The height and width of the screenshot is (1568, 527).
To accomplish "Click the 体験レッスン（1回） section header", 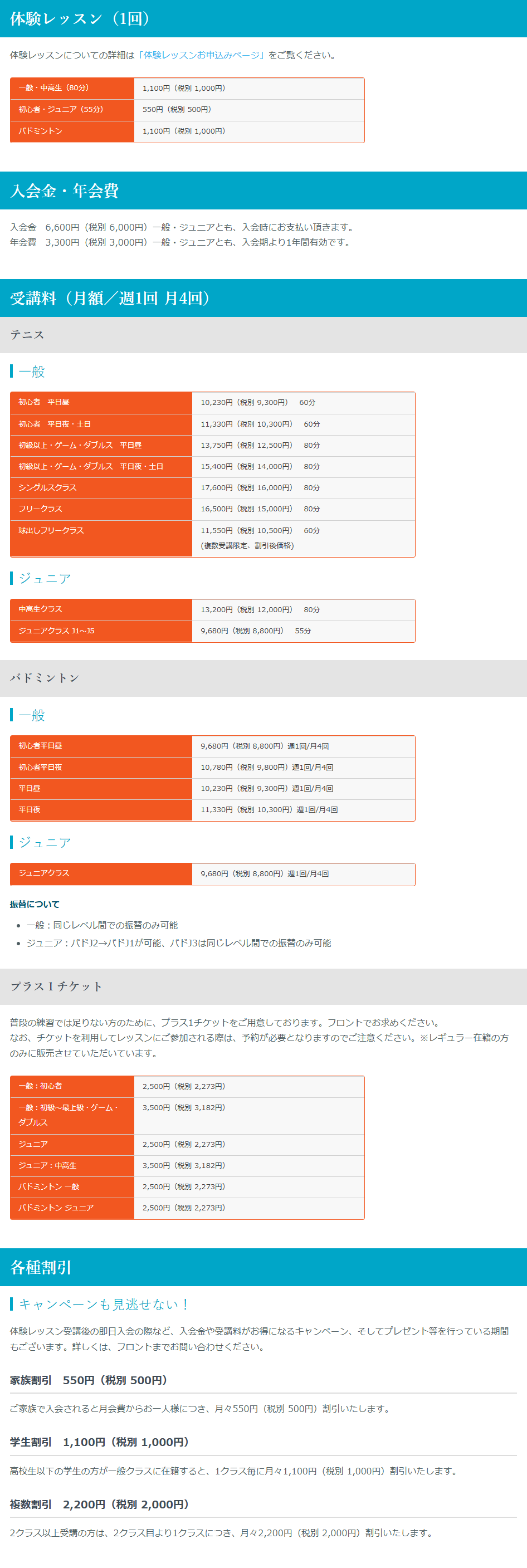I will pos(80,19).
